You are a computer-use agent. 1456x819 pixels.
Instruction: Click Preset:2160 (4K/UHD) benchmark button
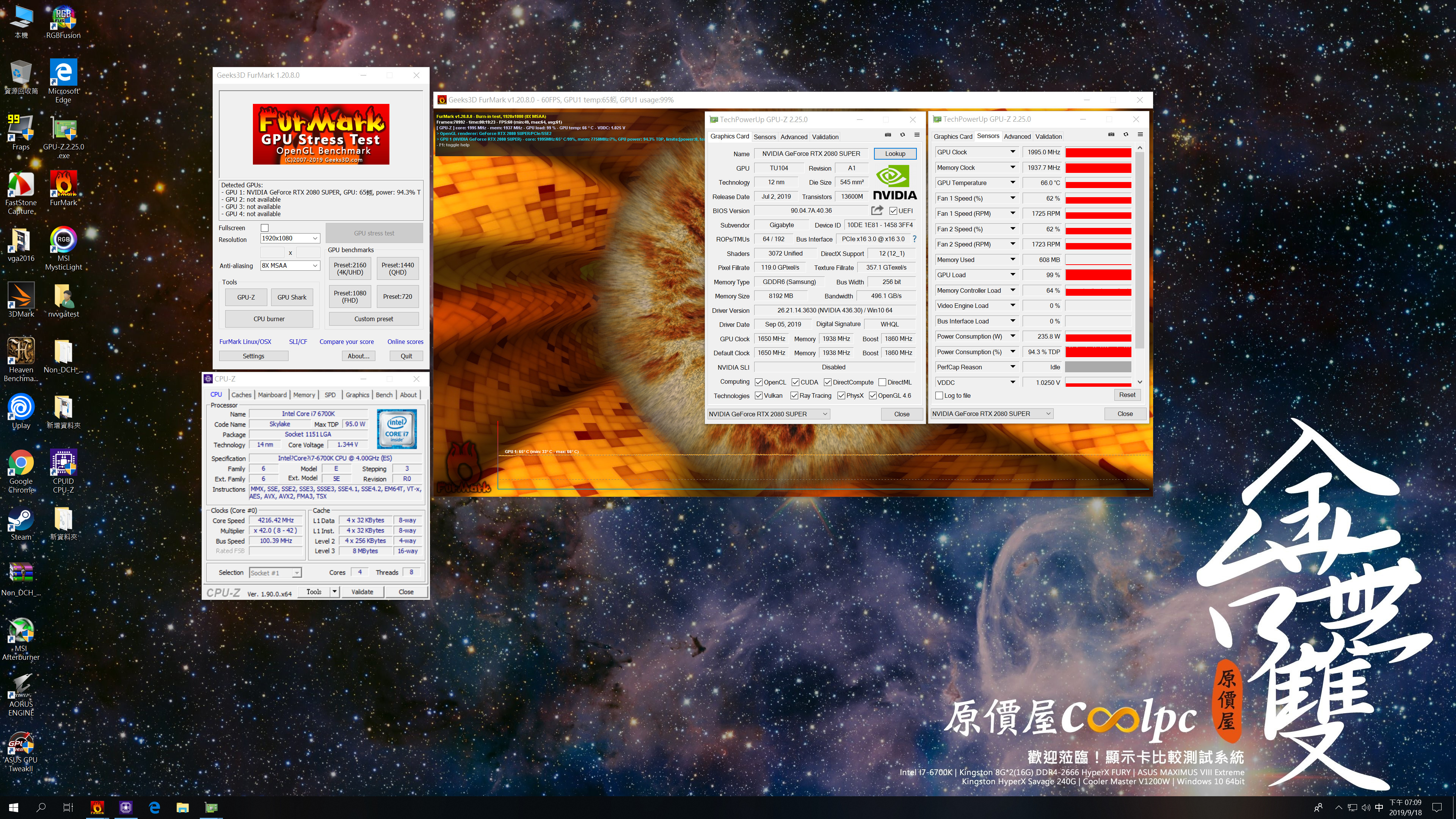[350, 268]
